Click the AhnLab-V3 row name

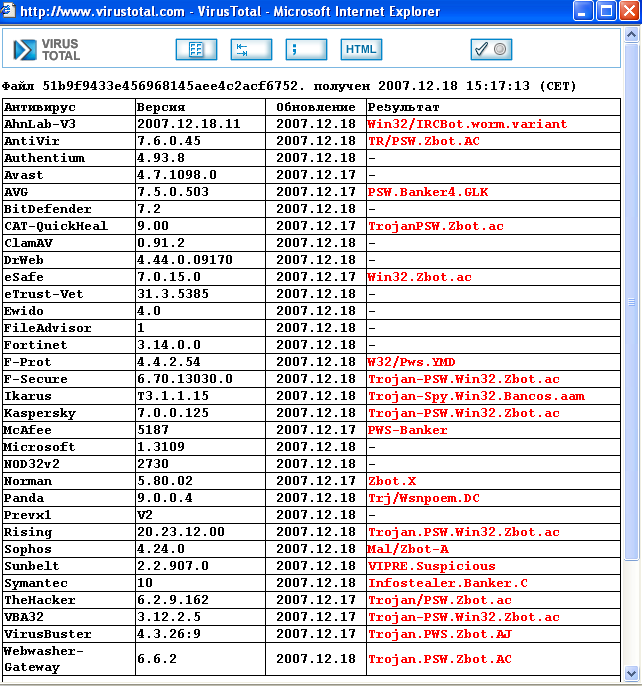[x=40, y=124]
